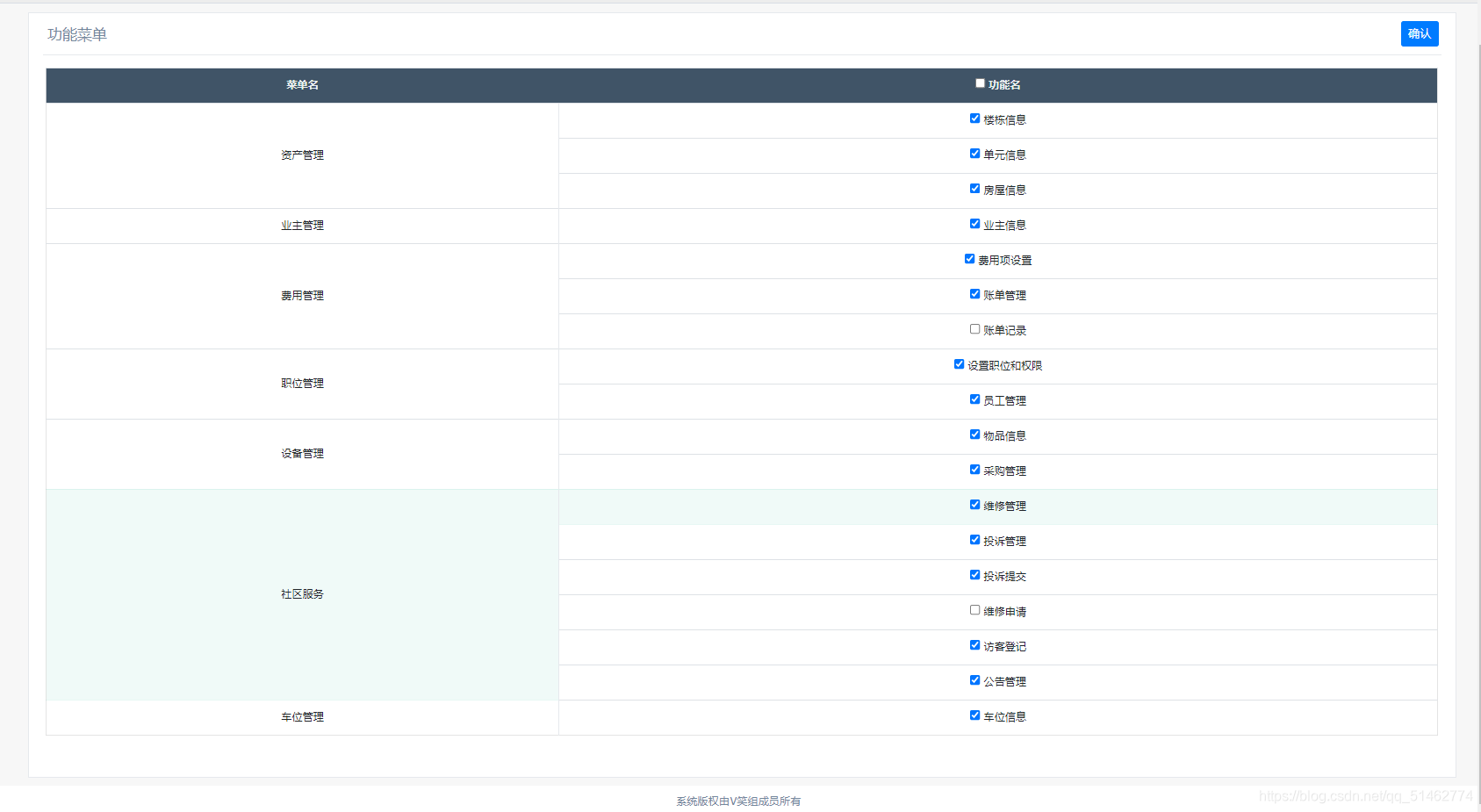This screenshot has width=1481, height=812.
Task: Enable the 账单记录 checkbox
Action: (x=974, y=329)
